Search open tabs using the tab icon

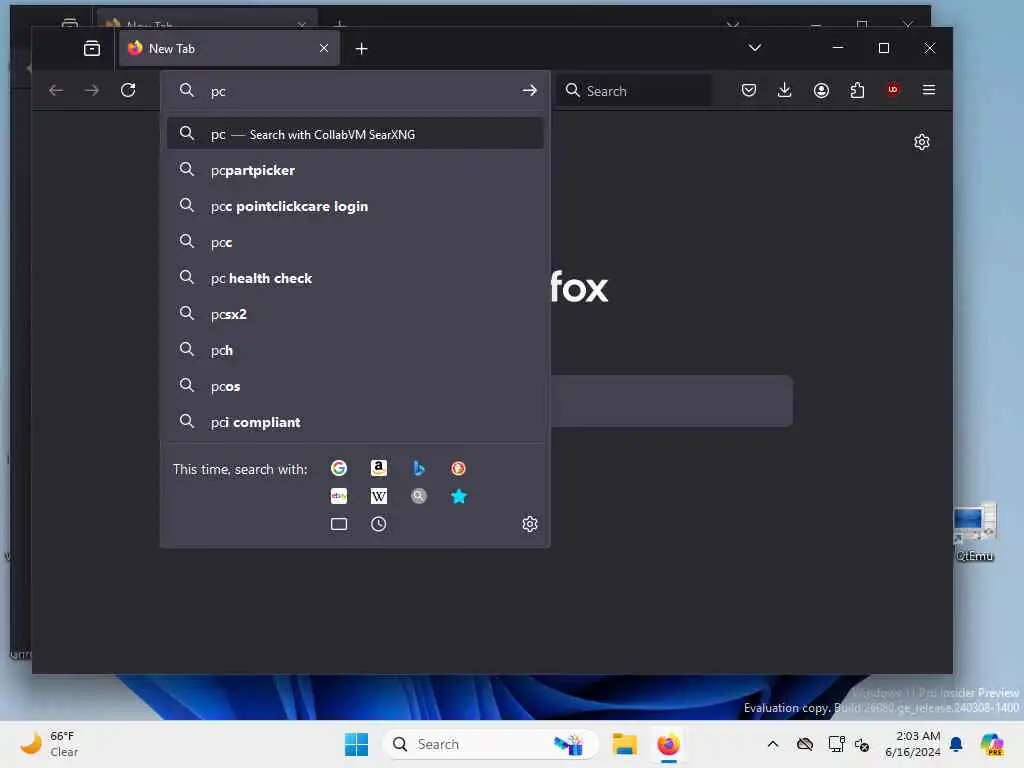pos(339,524)
